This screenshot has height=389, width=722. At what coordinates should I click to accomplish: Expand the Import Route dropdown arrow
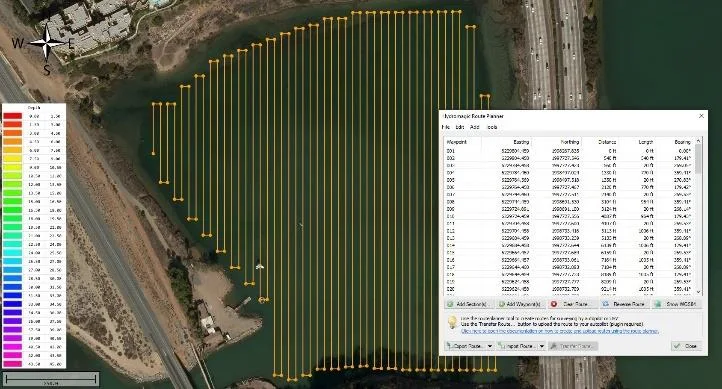pyautogui.click(x=542, y=346)
